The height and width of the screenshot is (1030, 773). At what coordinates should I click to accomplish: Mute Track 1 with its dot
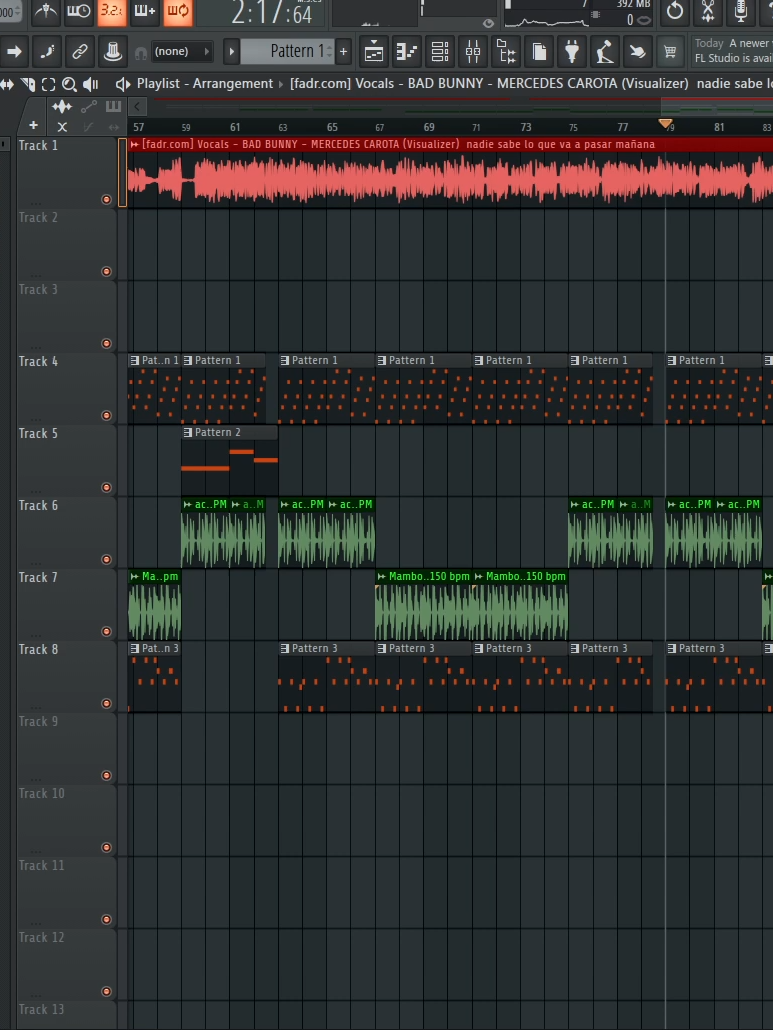[x=106, y=199]
